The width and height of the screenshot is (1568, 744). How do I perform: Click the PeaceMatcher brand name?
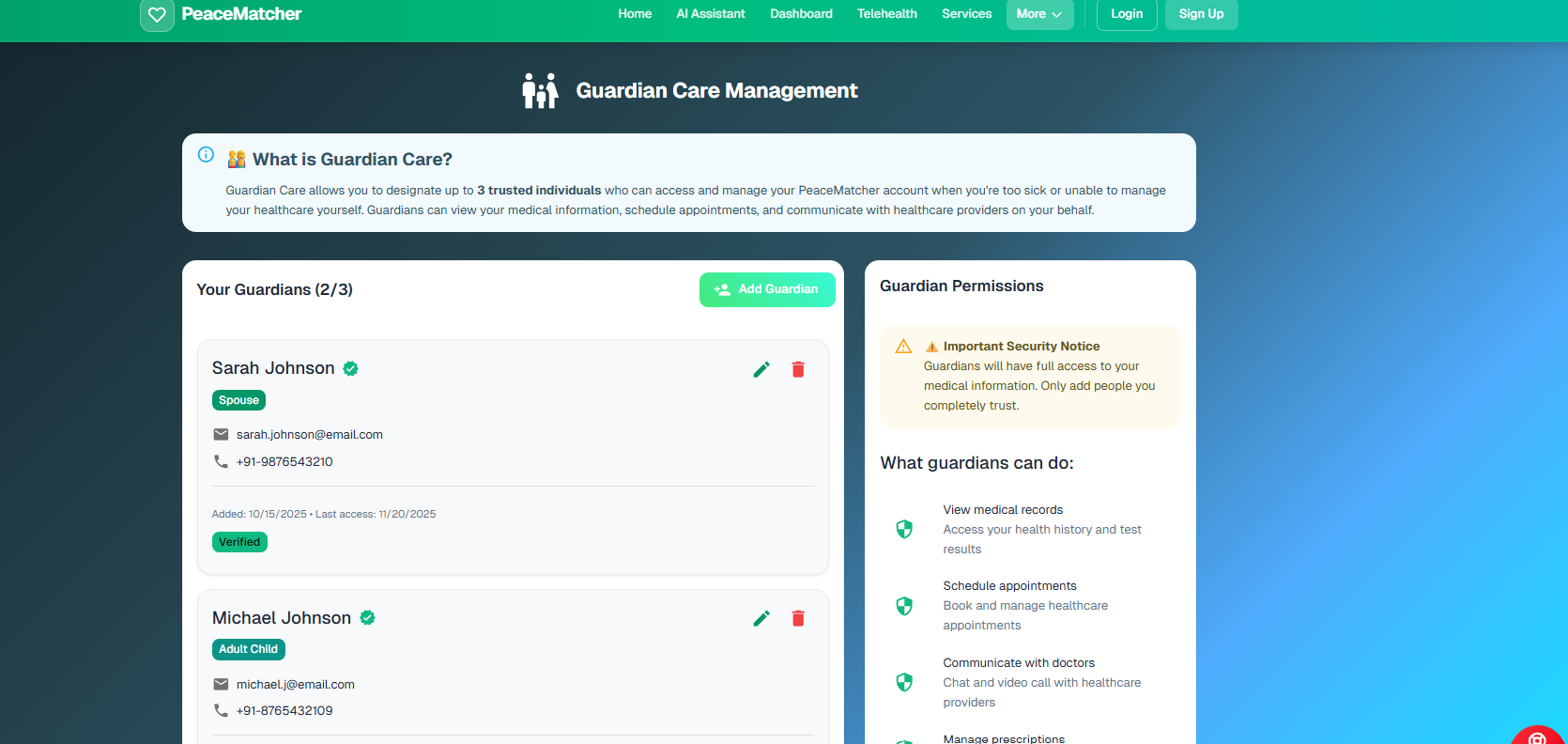[241, 14]
